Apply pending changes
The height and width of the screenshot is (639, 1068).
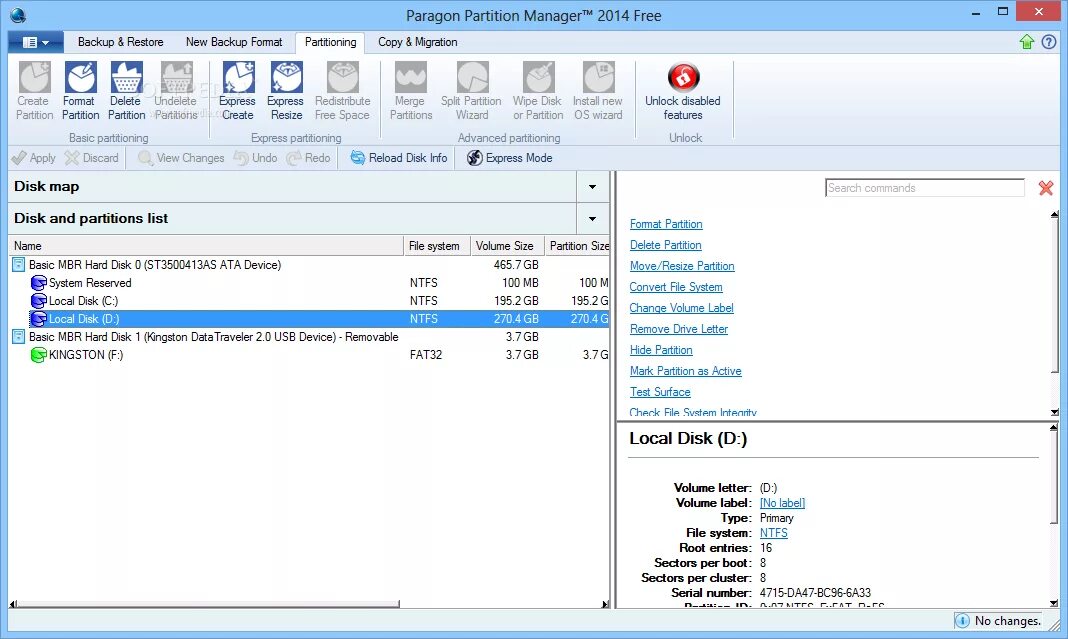point(33,158)
